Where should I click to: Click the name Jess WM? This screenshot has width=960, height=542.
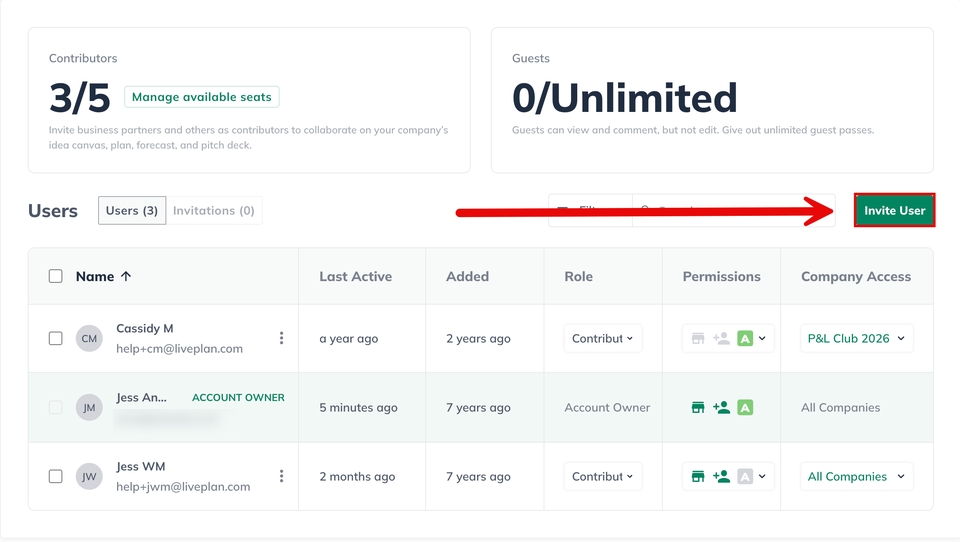[141, 466]
